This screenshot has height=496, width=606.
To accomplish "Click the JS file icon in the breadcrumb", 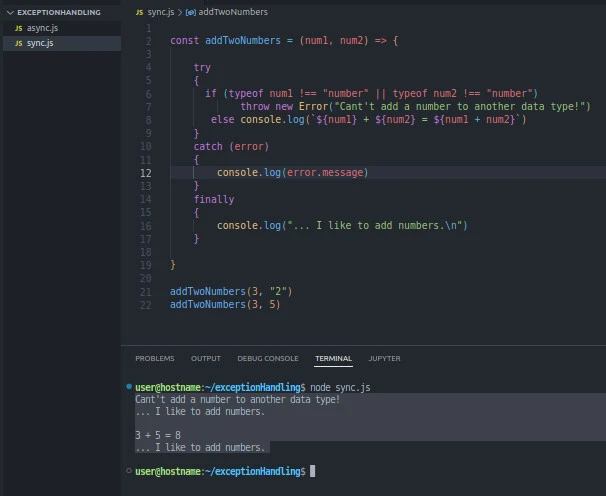I will [x=140, y=12].
